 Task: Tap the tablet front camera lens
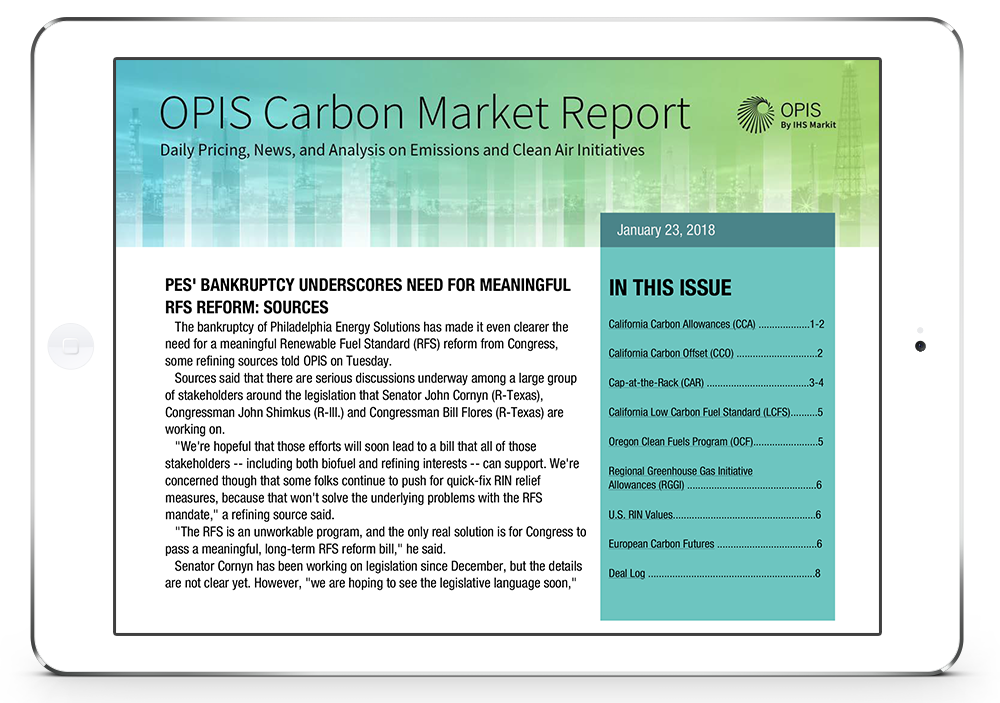pos(920,346)
